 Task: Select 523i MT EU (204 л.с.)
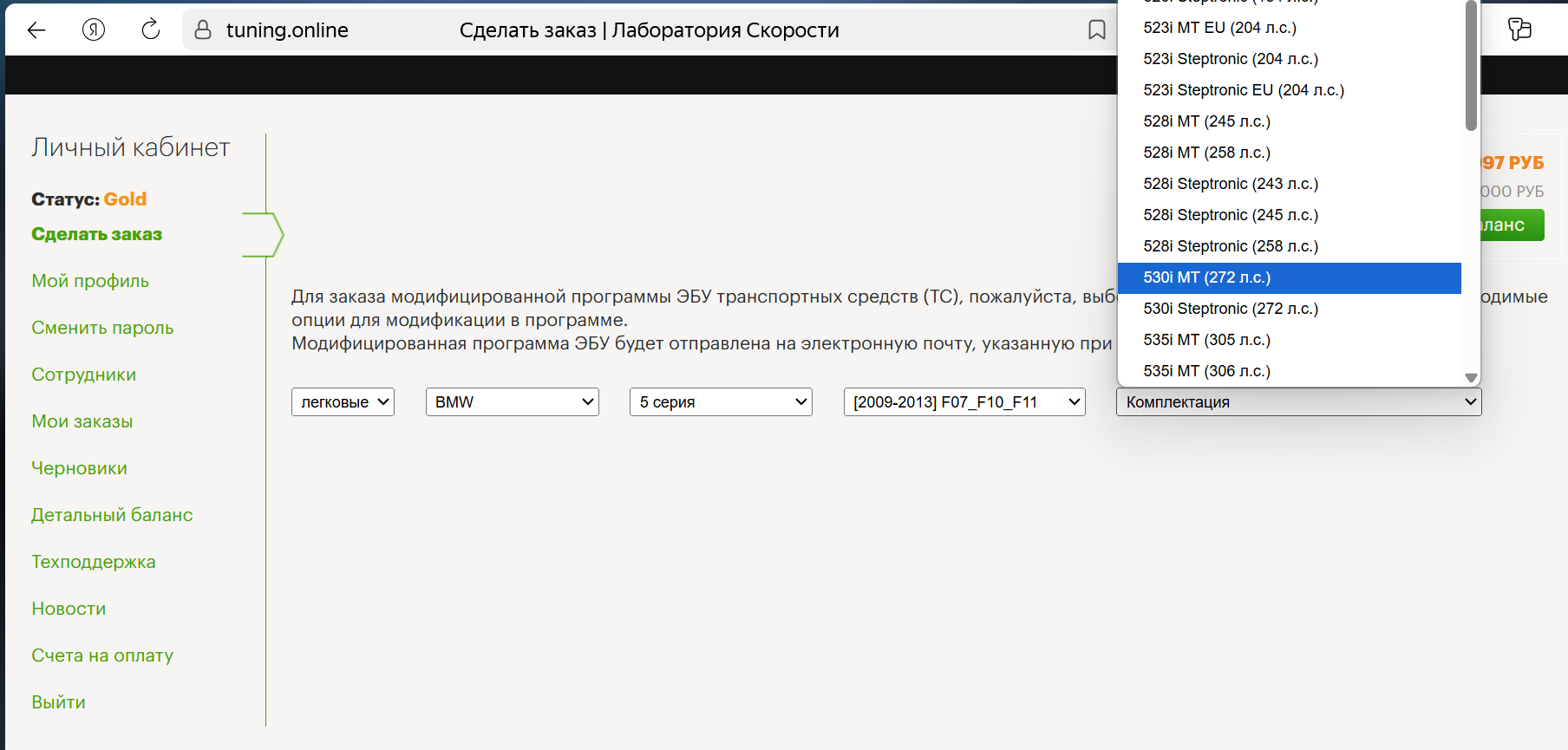(1219, 28)
